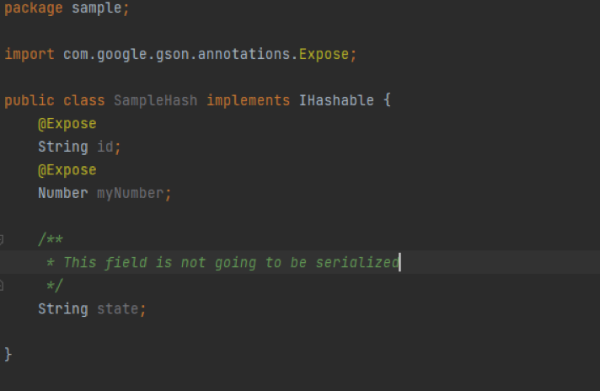Place cursor on myNumber field name
The height and width of the screenshot is (391, 600).
point(130,194)
